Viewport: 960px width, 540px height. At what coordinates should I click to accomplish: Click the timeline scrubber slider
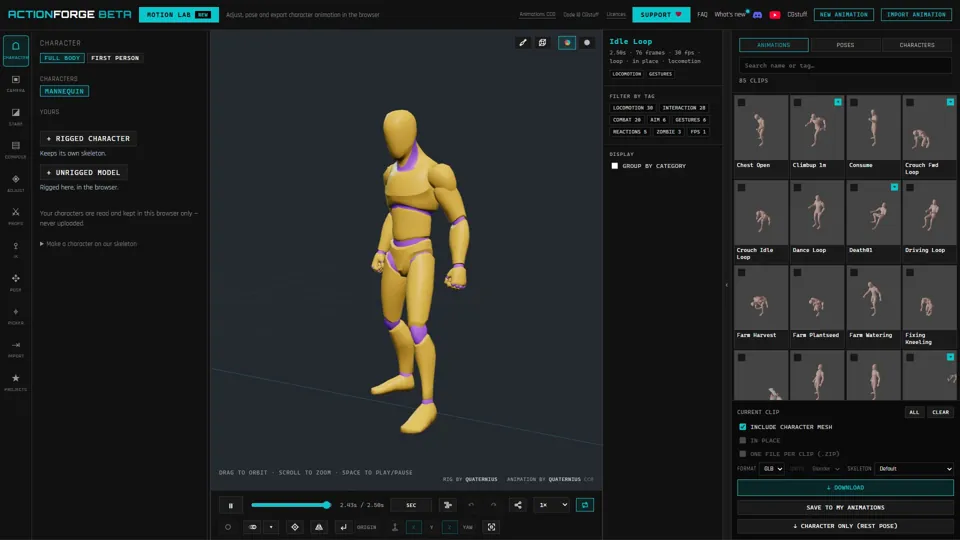291,505
